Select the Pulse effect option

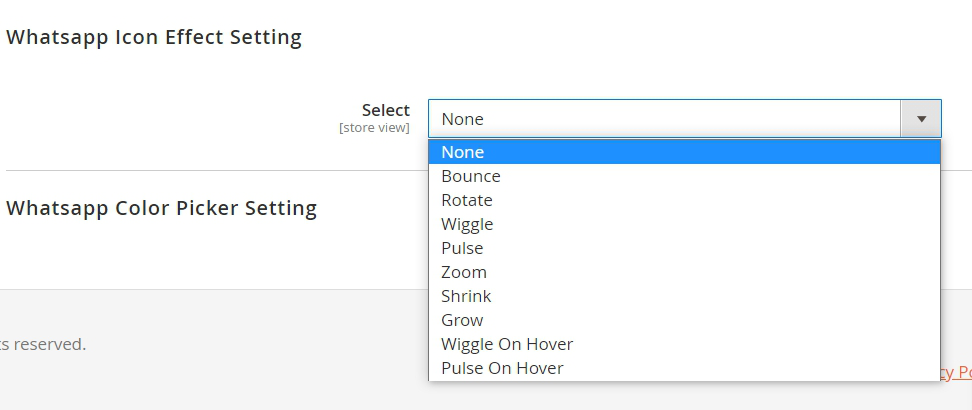point(462,248)
